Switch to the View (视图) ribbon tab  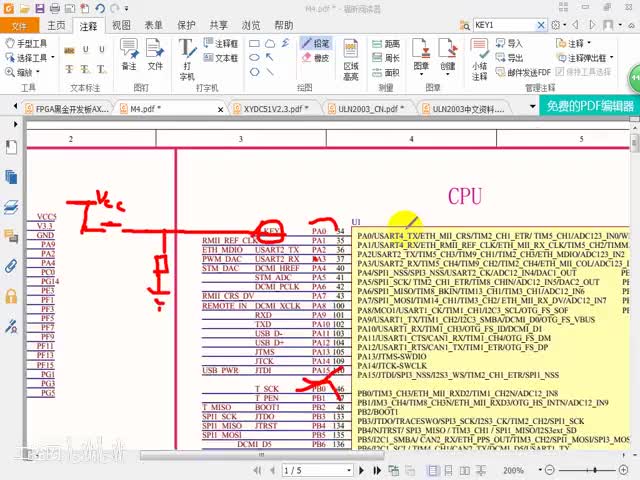121,25
